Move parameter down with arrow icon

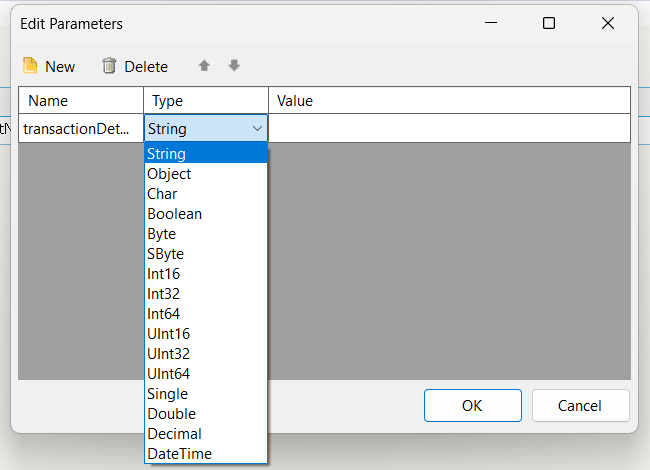pos(234,65)
